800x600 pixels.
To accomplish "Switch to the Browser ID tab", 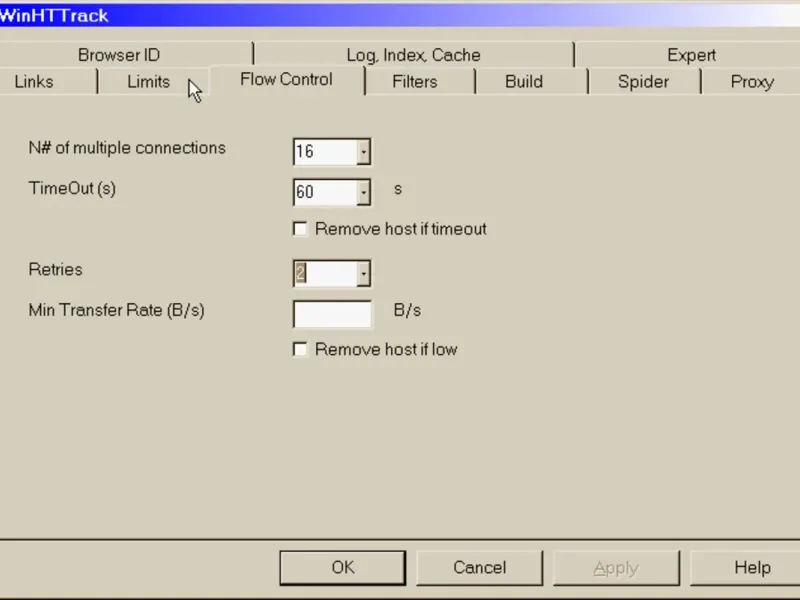I will point(119,55).
